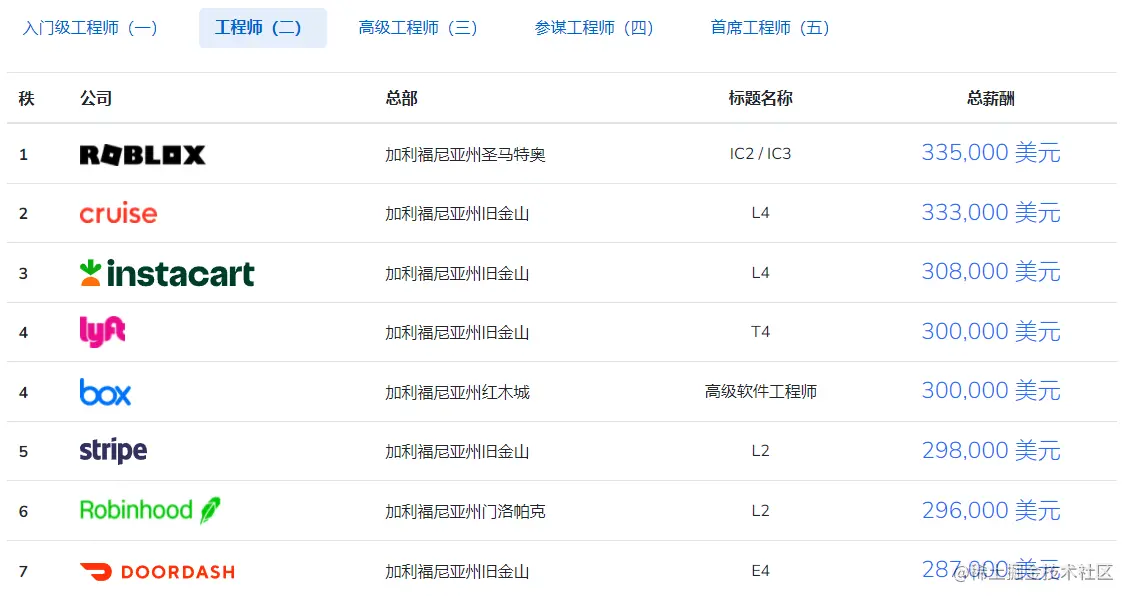Click 加利福尼亚州红木城 headquarters text
This screenshot has width=1132, height=601.
[x=457, y=392]
